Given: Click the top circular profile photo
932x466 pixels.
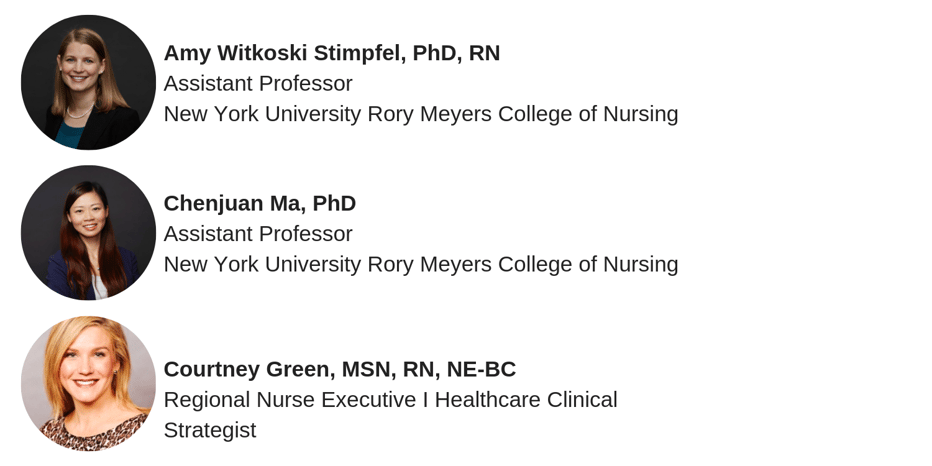Looking at the screenshot, I should 88,82.
